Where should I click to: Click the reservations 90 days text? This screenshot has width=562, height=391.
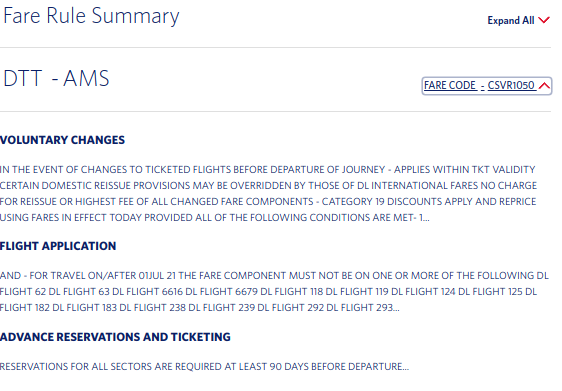coord(204,367)
